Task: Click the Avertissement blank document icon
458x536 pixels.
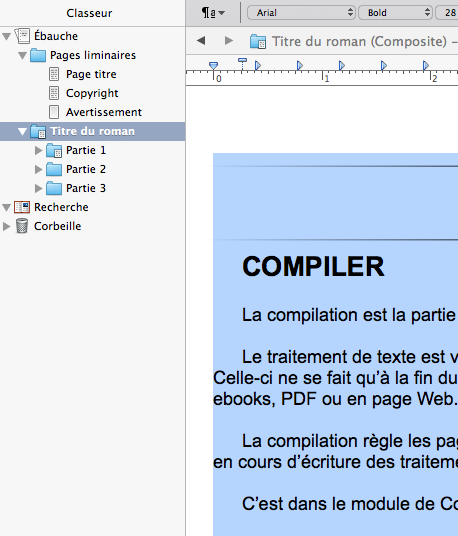Action: click(x=54, y=112)
